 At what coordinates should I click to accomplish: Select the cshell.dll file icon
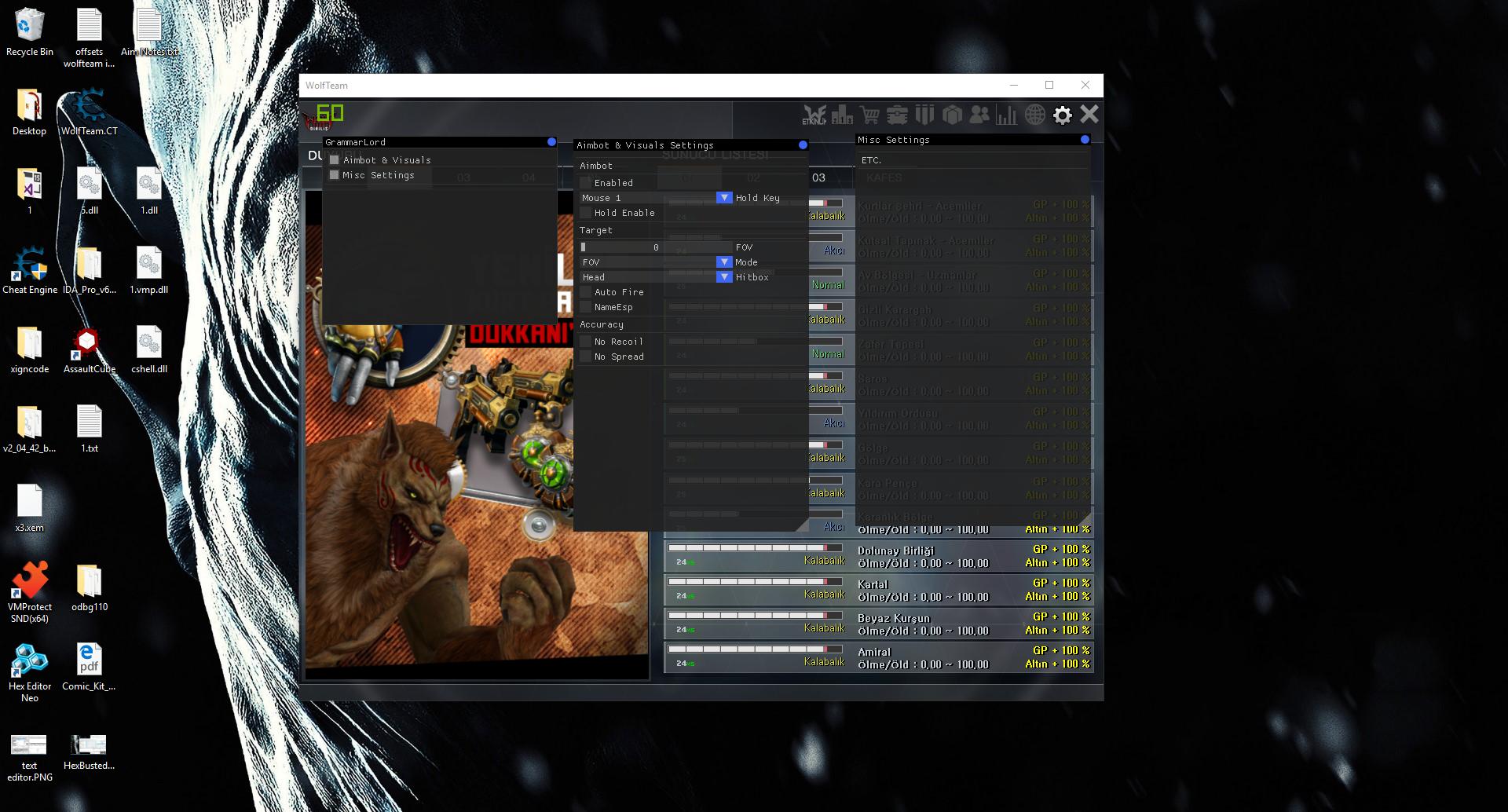pos(148,350)
